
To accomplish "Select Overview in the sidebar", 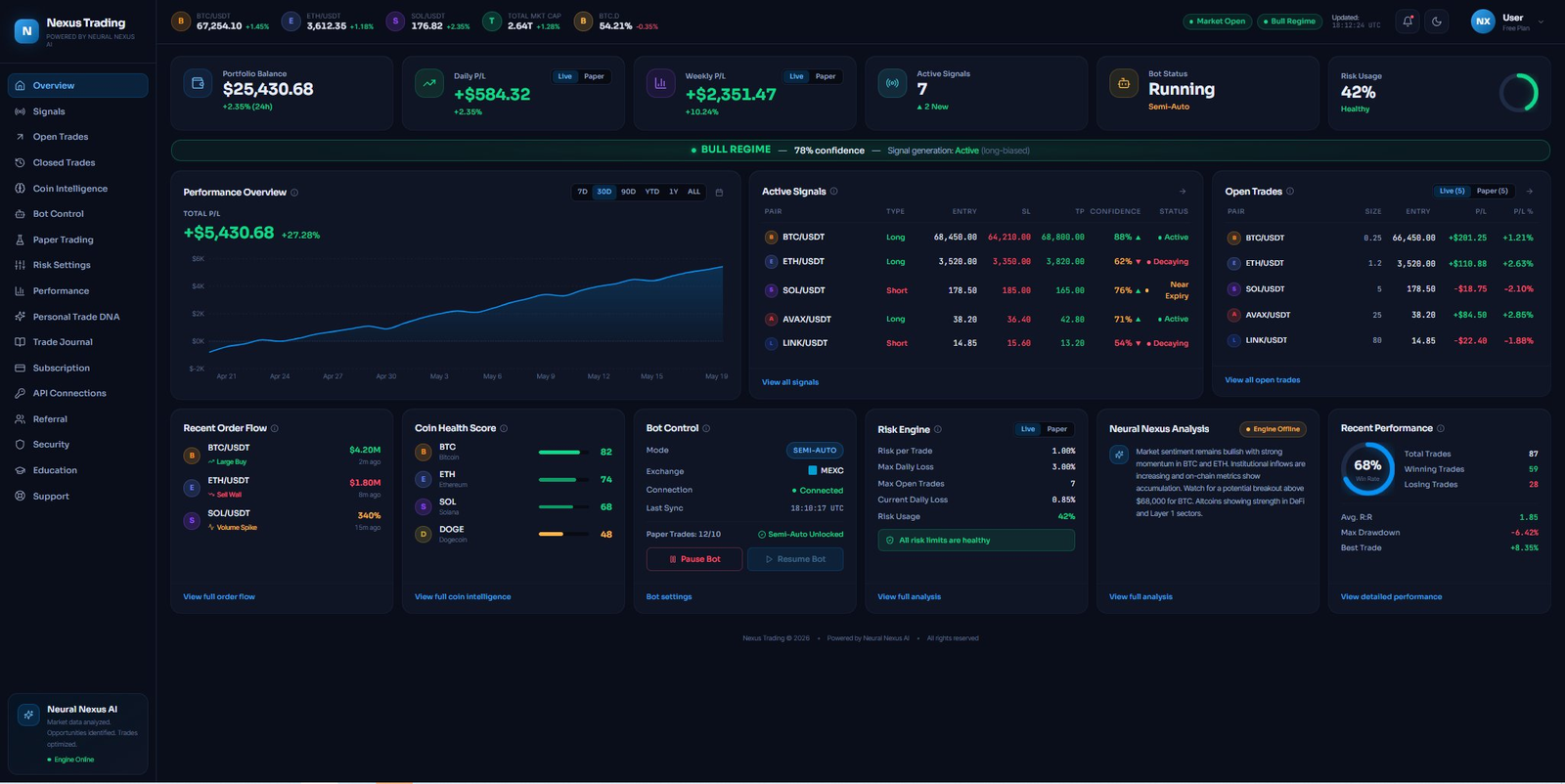I will coord(78,85).
